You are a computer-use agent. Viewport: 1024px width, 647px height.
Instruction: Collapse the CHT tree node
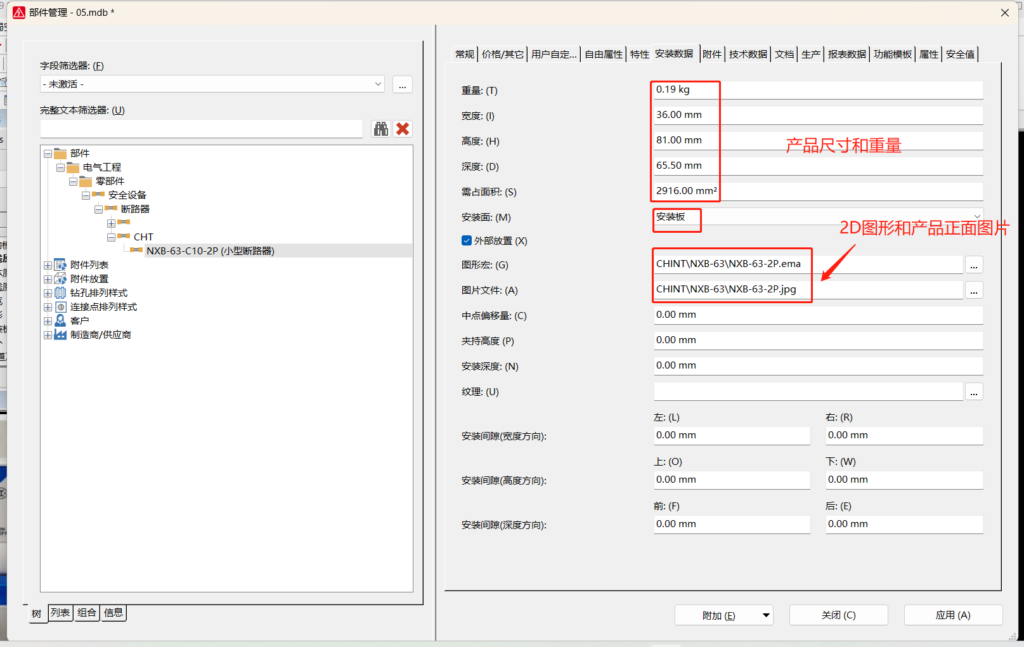[x=112, y=237]
